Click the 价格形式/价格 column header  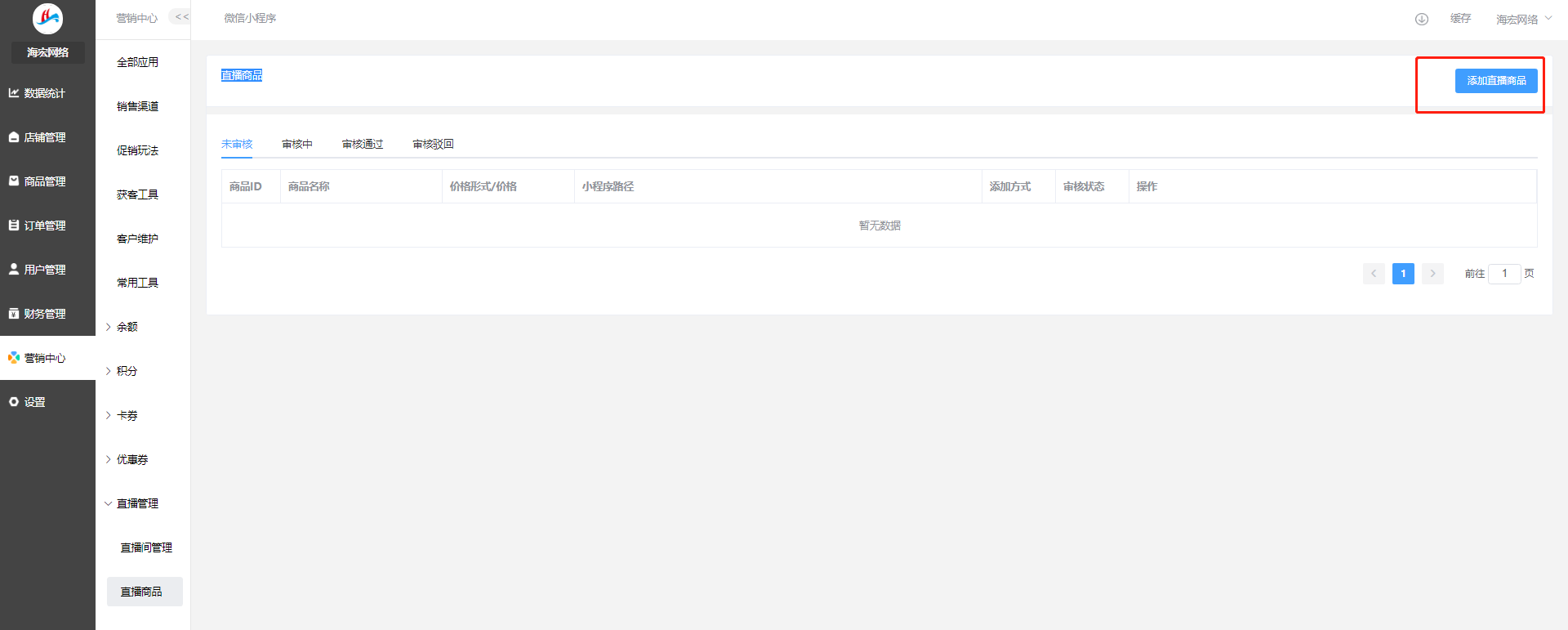[508, 186]
